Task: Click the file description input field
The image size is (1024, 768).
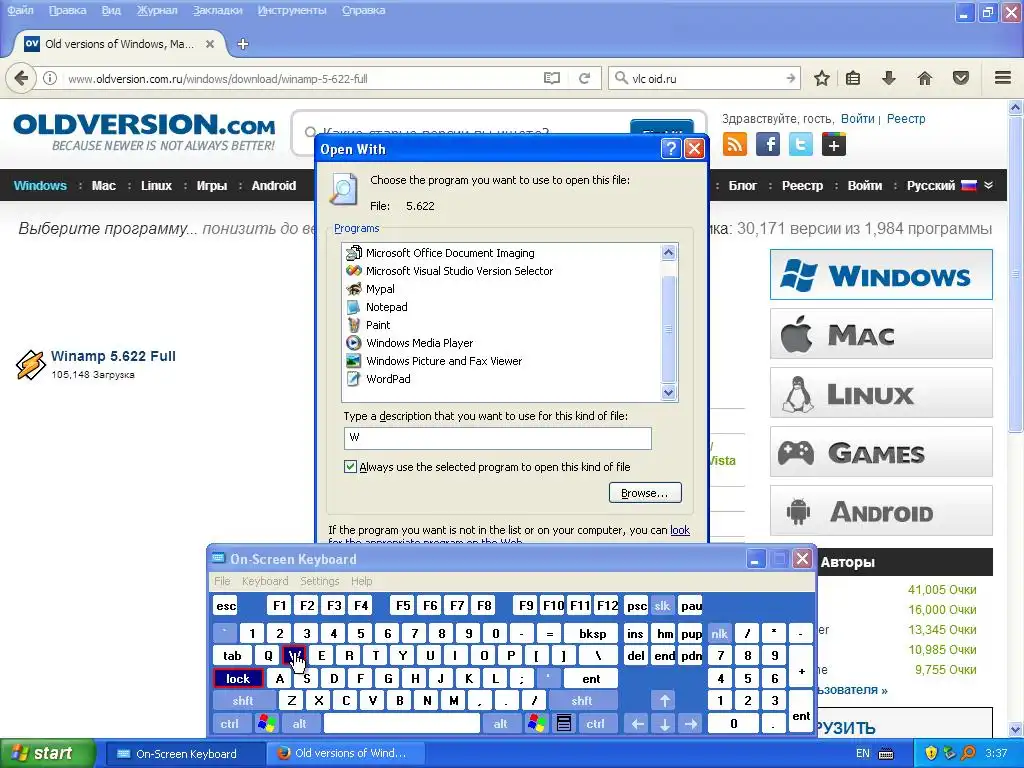Action: click(498, 438)
